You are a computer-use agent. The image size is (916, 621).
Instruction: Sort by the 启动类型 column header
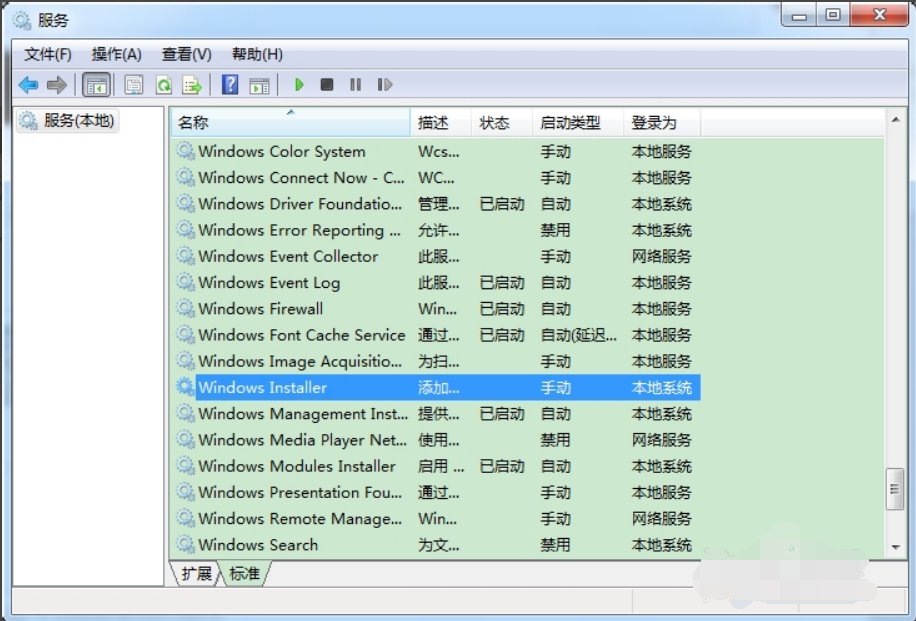point(577,122)
